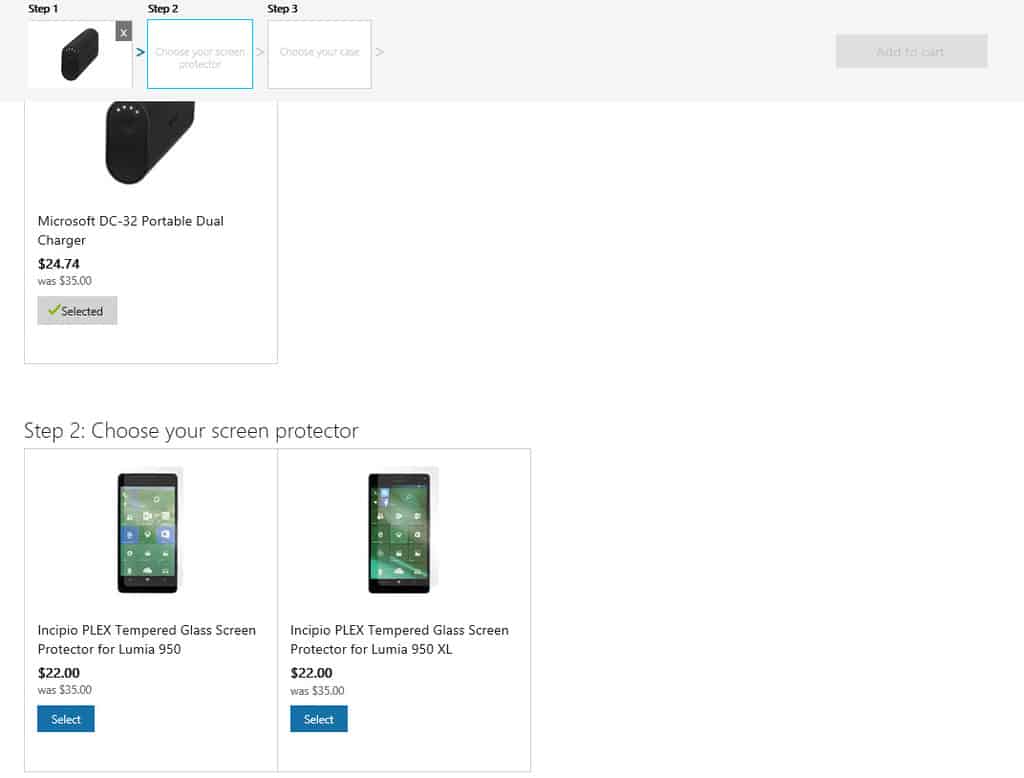Click the 'was $35.00' text under charger
This screenshot has height=778, width=1024.
coord(65,281)
